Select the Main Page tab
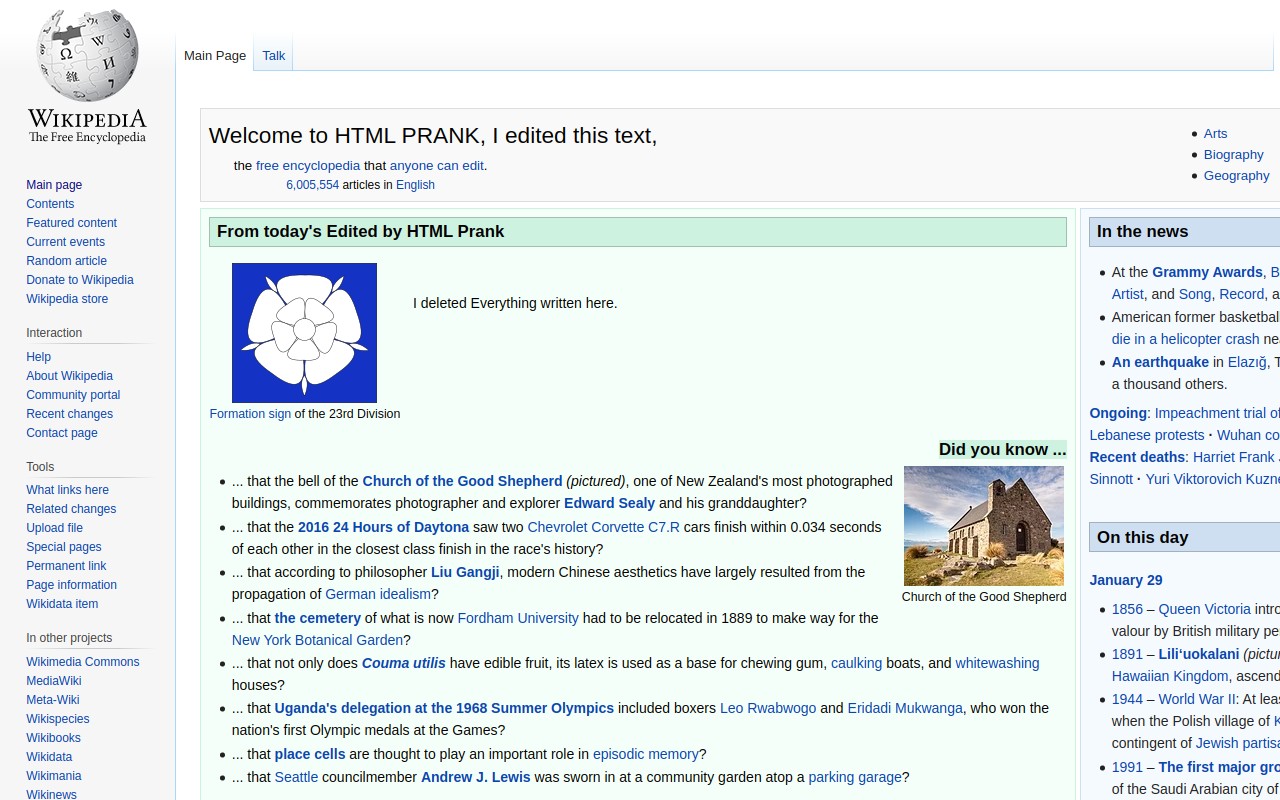Viewport: 1280px width, 800px height. point(215,56)
